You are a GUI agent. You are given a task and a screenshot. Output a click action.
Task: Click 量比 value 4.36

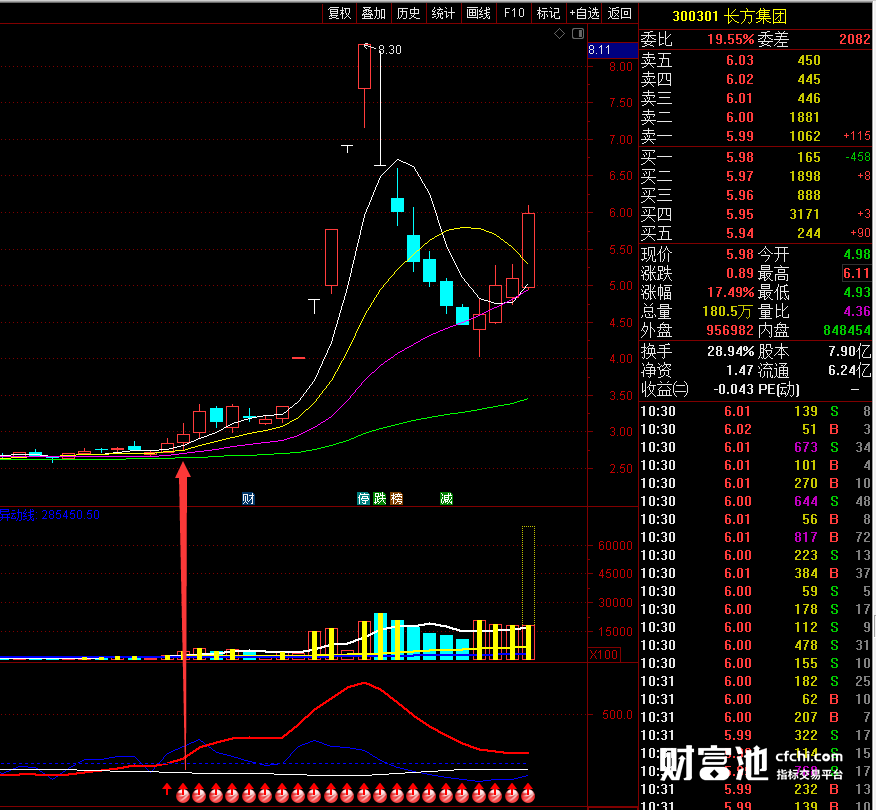[856, 311]
